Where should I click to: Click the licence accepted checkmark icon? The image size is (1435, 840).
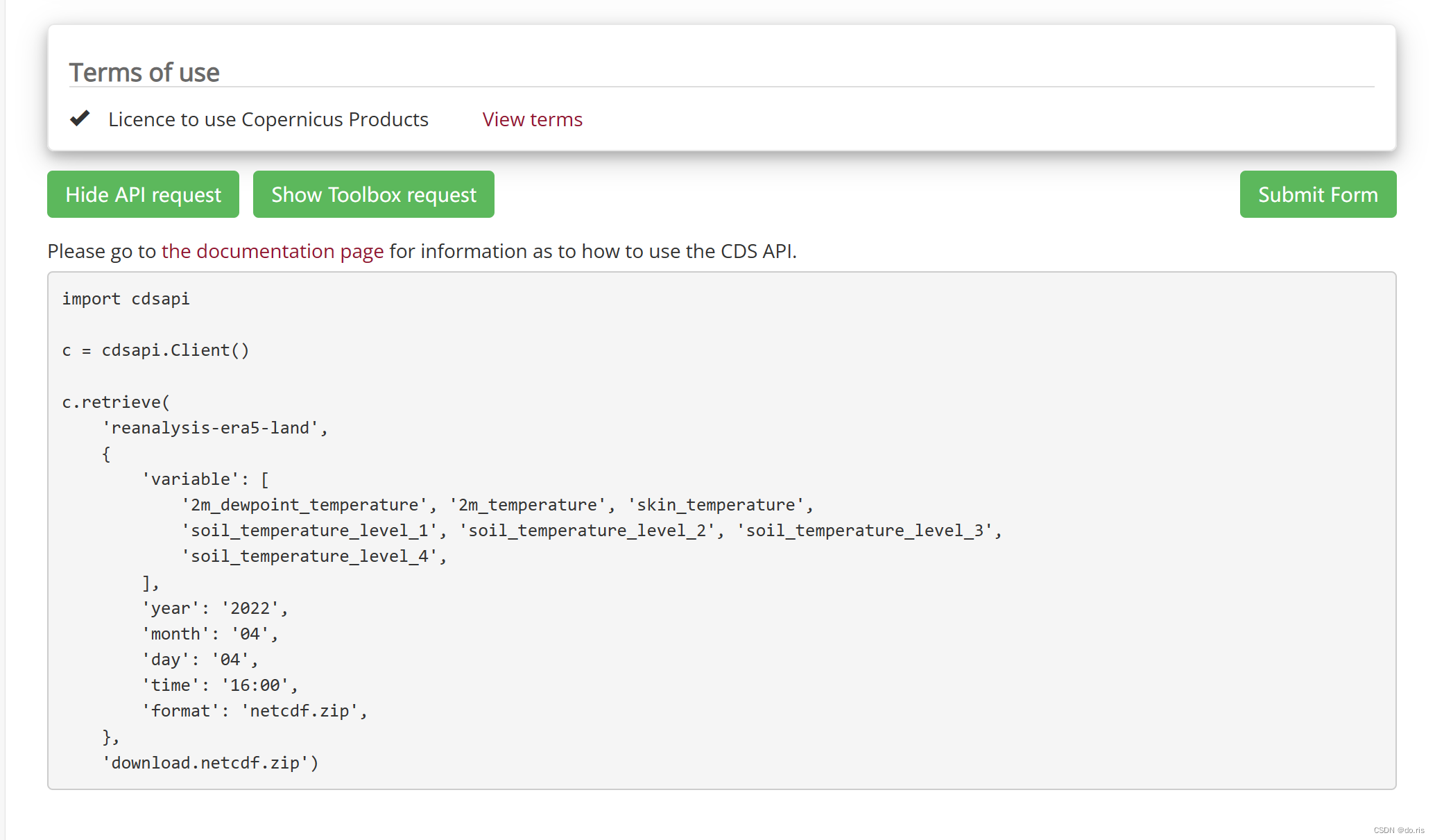click(80, 119)
